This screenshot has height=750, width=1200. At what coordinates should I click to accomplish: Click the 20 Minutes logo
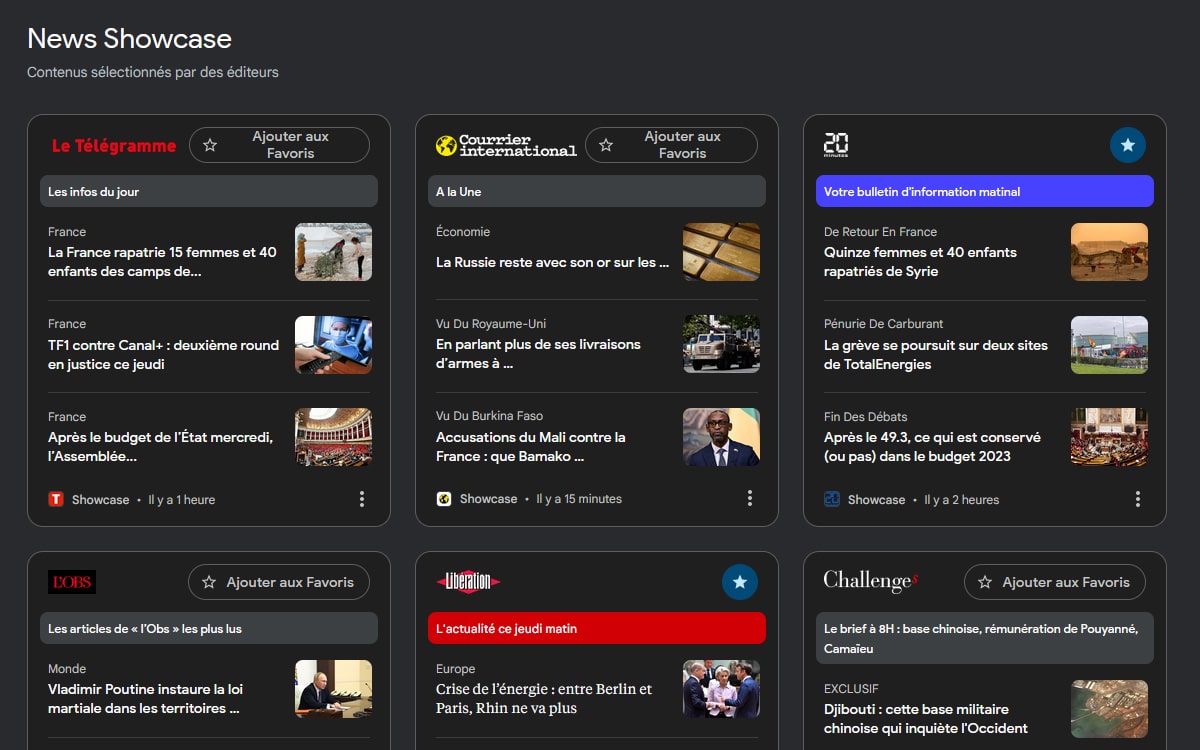(x=837, y=146)
